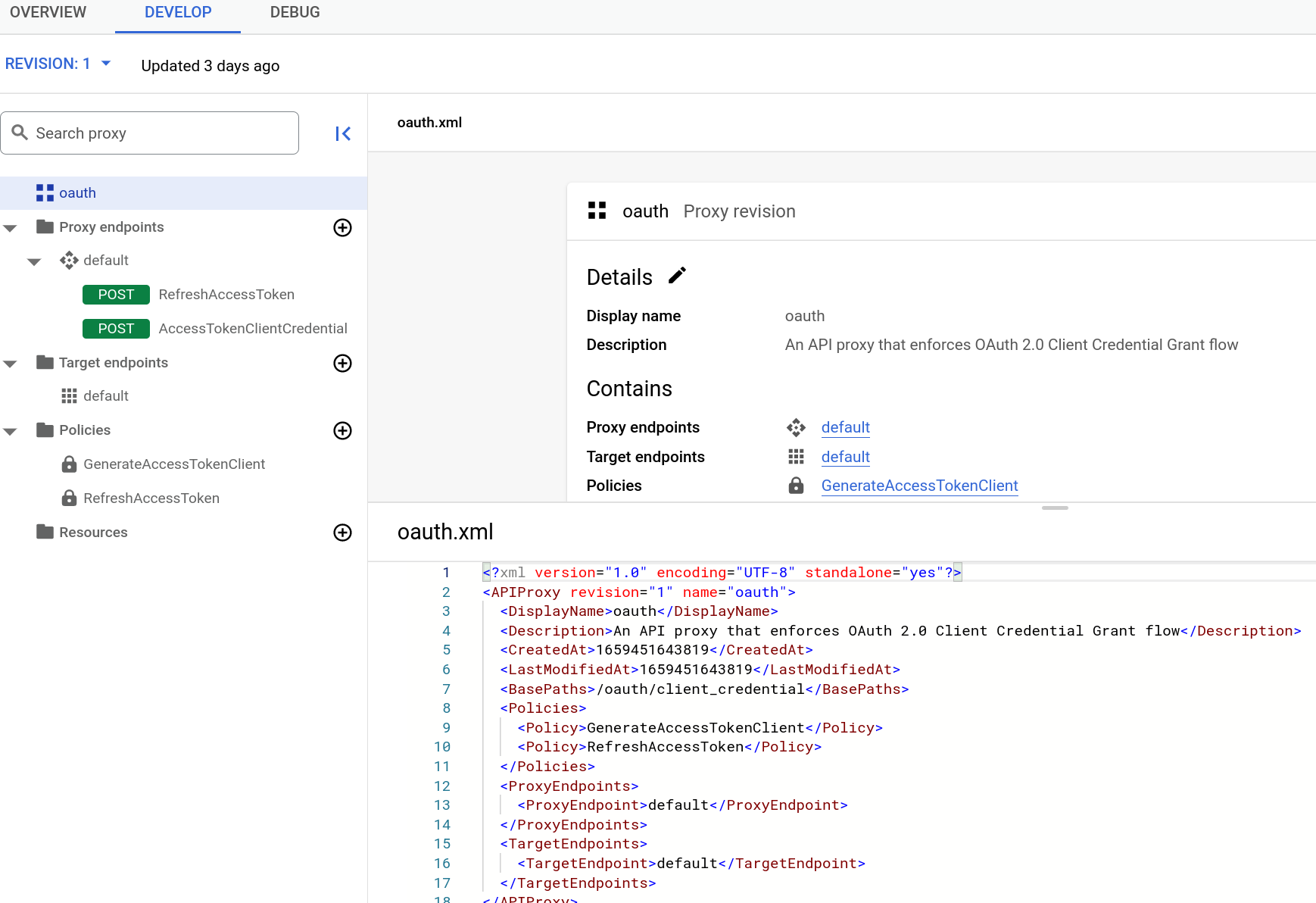Select the RefreshAccessToken POST flow

[x=226, y=294]
